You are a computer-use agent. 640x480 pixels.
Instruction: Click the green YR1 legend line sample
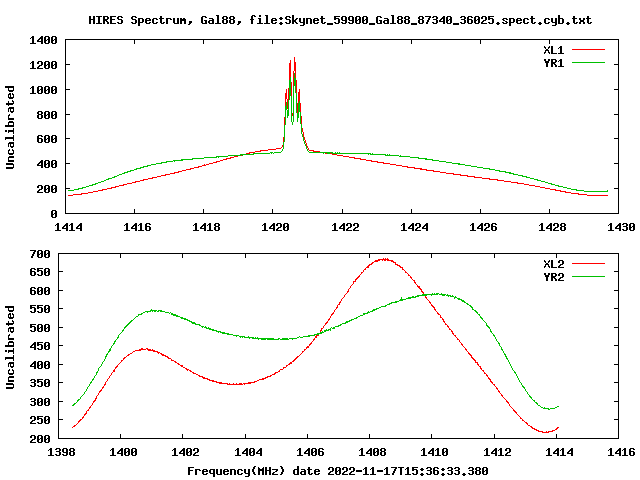coord(588,63)
